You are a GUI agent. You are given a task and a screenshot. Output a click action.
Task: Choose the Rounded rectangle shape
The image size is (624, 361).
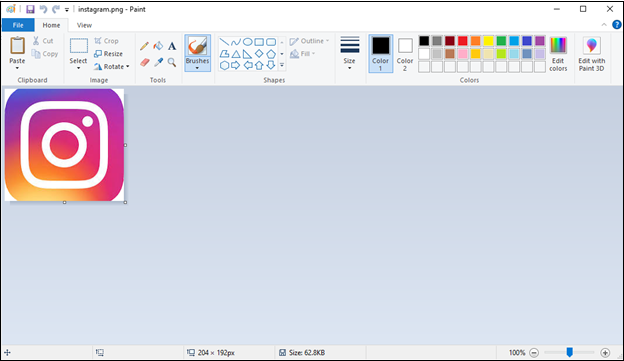(271, 42)
